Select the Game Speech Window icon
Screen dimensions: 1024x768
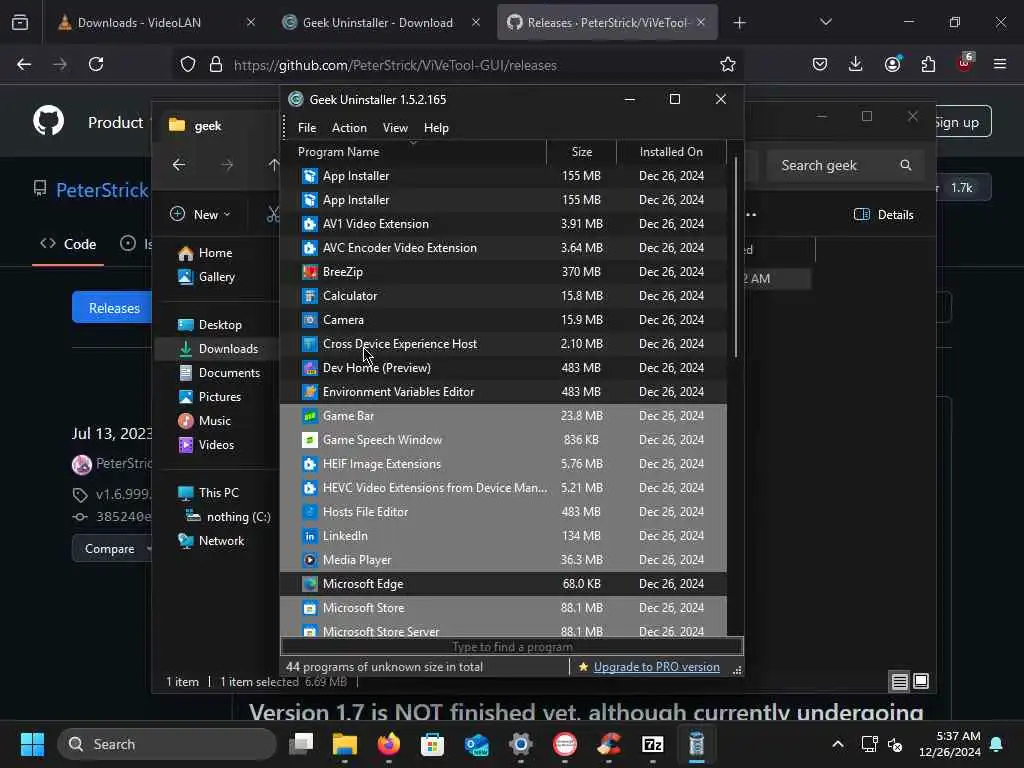click(x=310, y=440)
